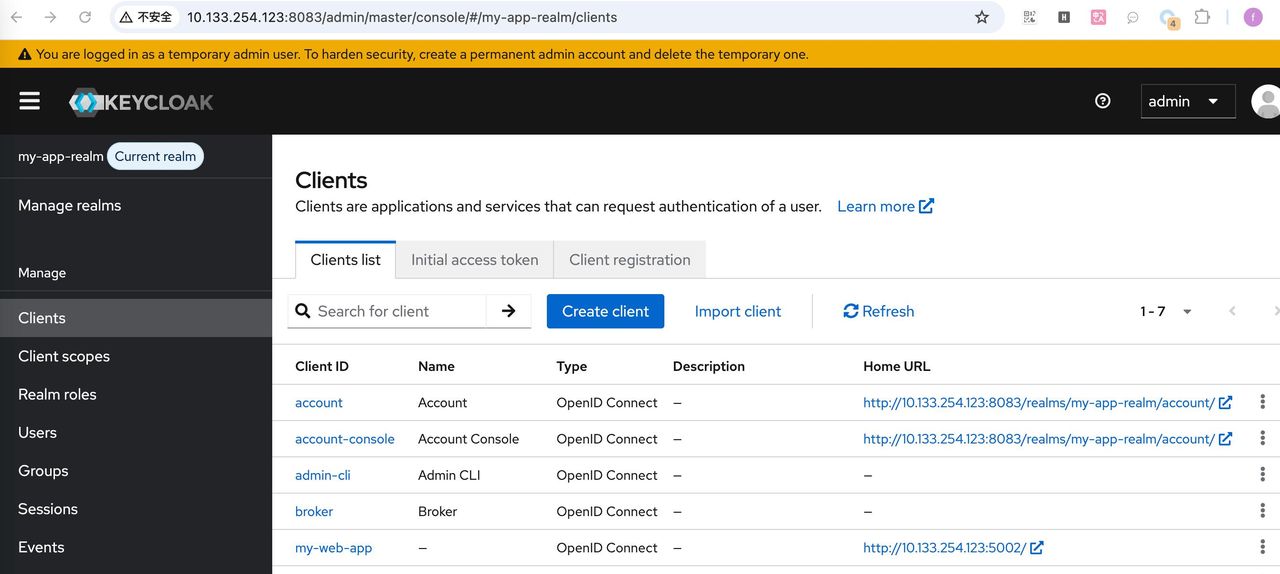Open browser extensions puzzle icon
This screenshot has height=574, width=1280.
point(1202,17)
